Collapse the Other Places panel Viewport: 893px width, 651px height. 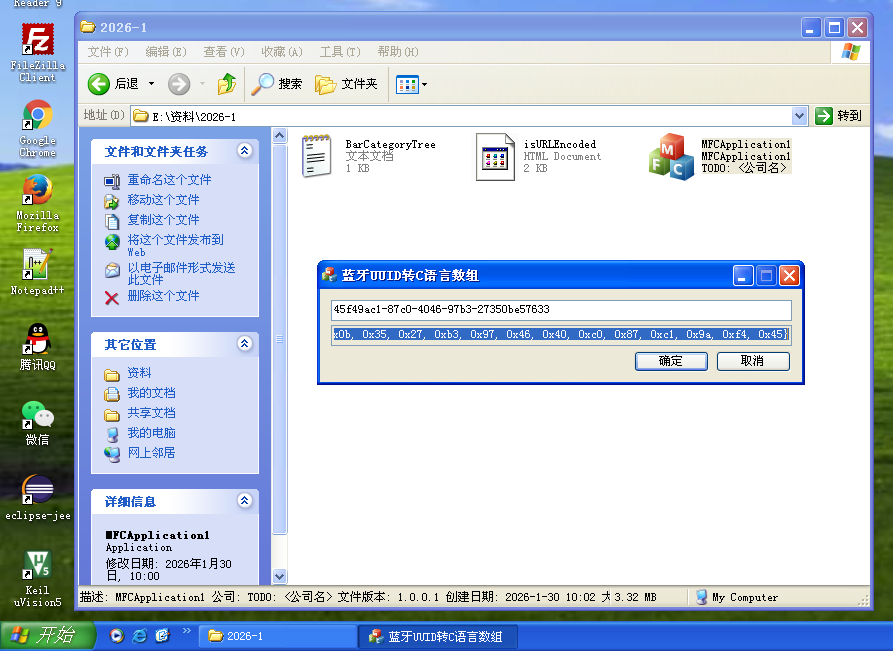coord(244,344)
